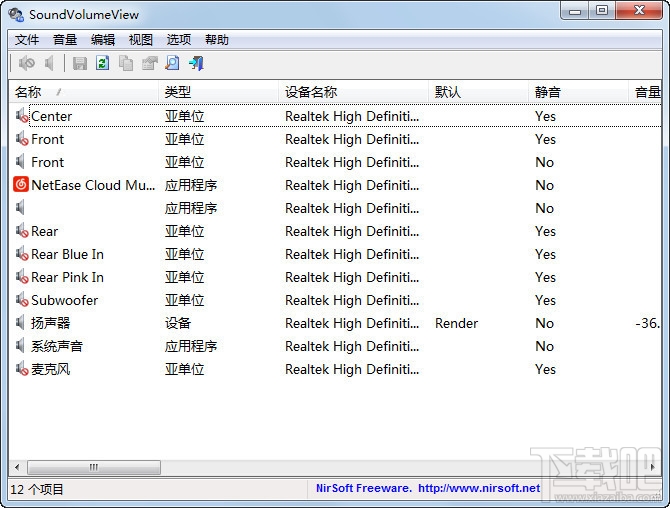Click the speaker icon of the unnamed application row
Image resolution: width=670 pixels, height=508 pixels.
pyautogui.click(x=20, y=208)
